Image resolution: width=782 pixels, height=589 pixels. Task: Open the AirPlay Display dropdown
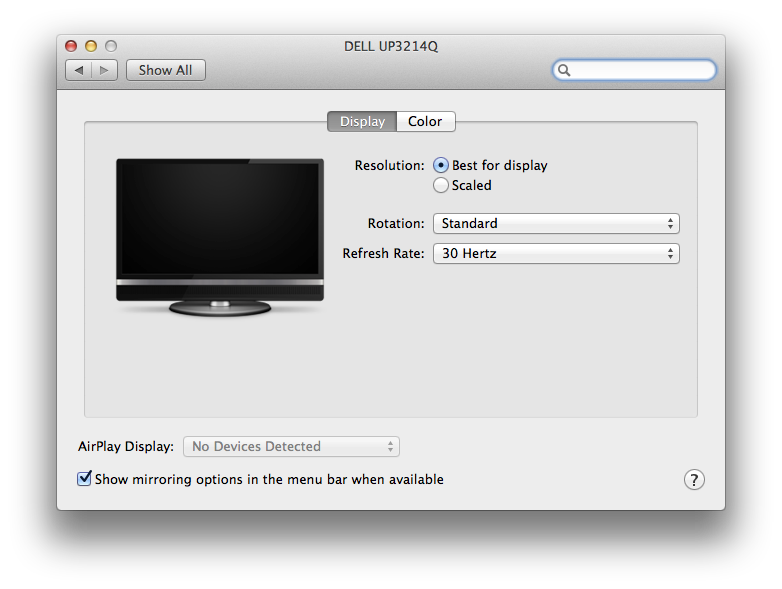[291, 446]
